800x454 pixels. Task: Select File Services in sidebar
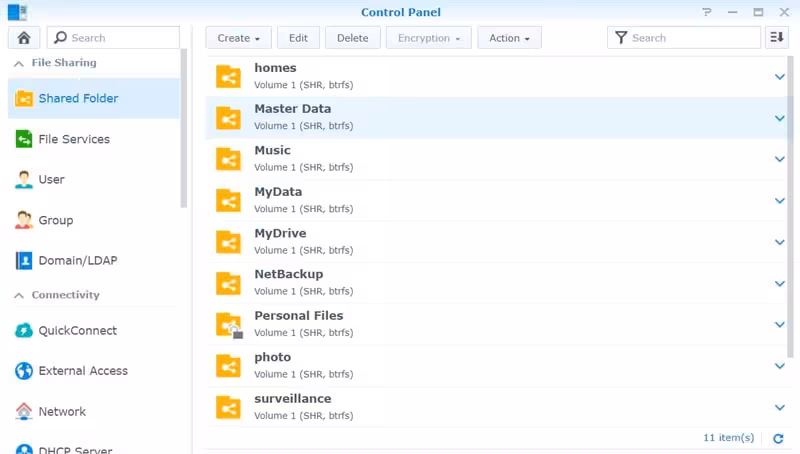click(x=73, y=140)
